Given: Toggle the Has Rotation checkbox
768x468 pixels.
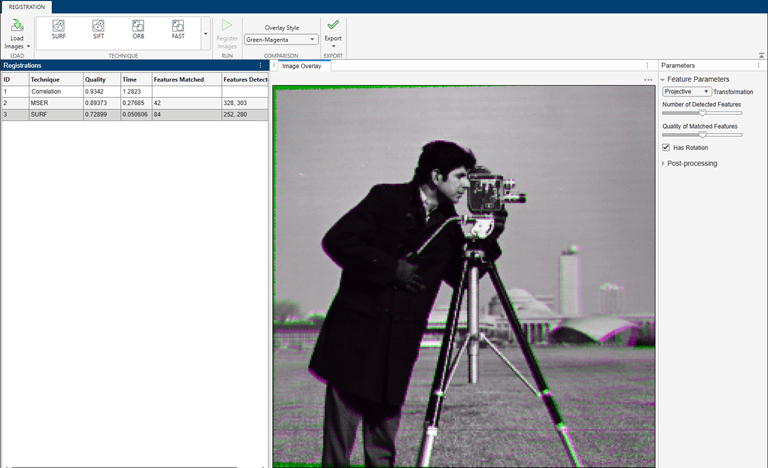Looking at the screenshot, I should click(666, 147).
